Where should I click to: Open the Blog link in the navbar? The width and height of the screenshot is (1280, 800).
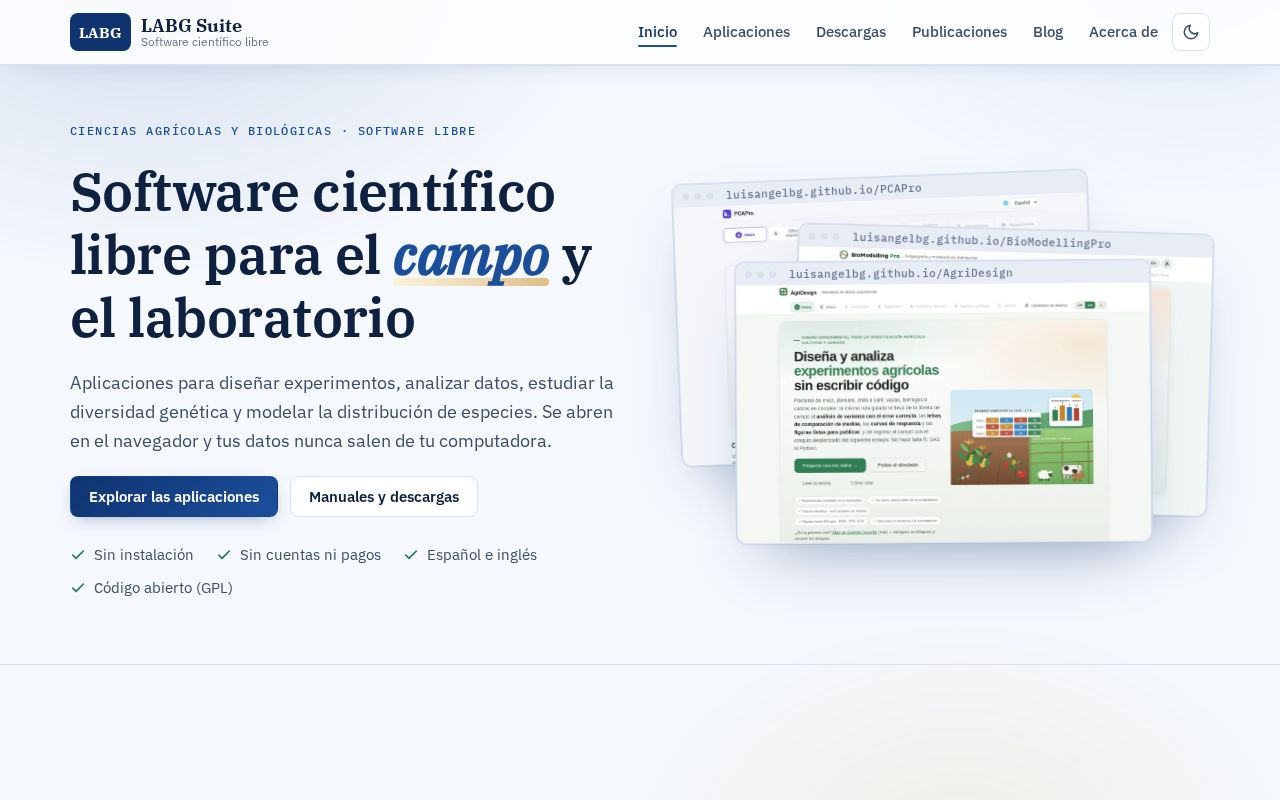(1048, 32)
